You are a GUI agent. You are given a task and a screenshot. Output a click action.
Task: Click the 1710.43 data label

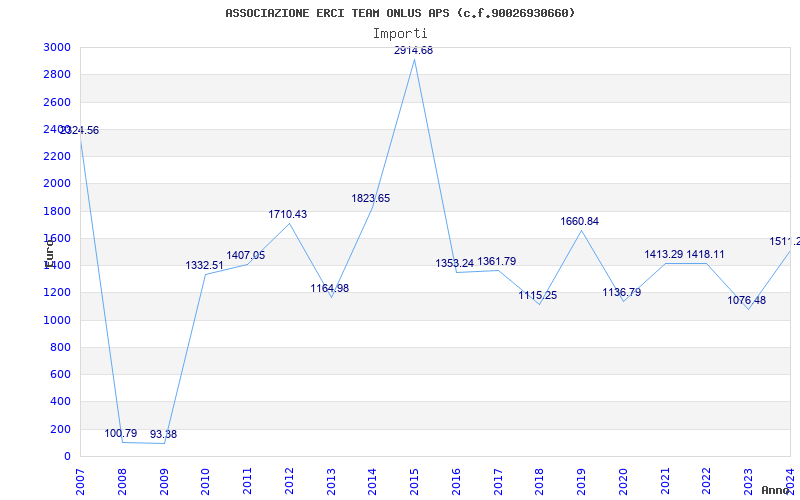coord(288,215)
